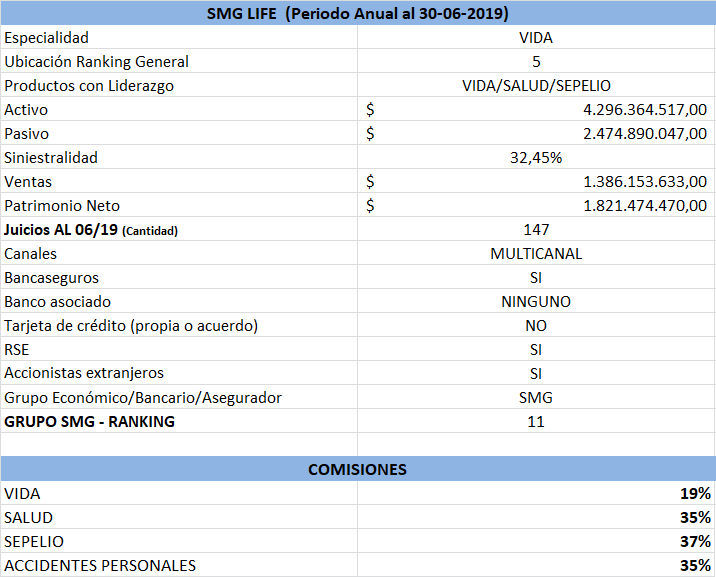Click the Ventas label cell
716x577 pixels.
tap(179, 181)
